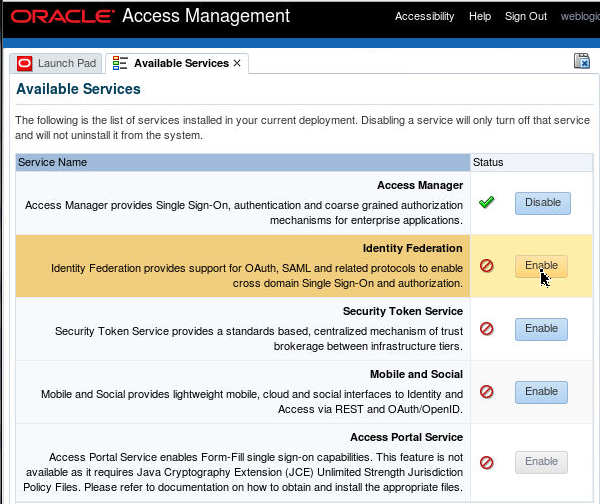Enable the Identity Federation service

point(541,266)
